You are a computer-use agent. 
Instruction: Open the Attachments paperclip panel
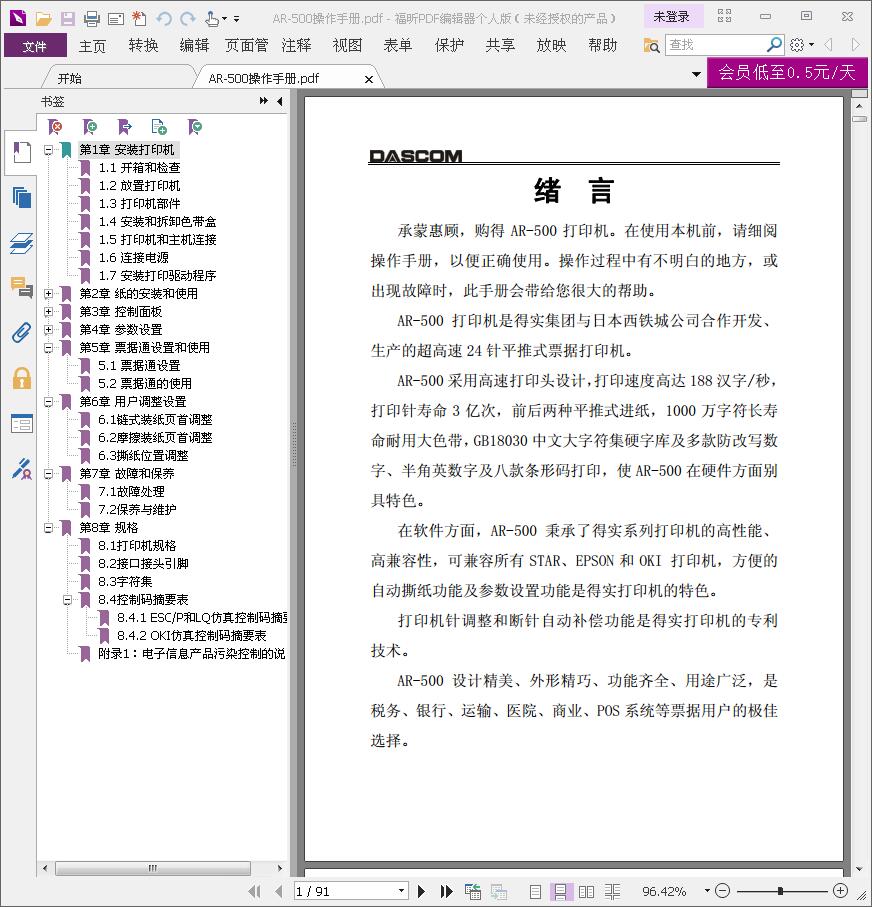coord(22,333)
